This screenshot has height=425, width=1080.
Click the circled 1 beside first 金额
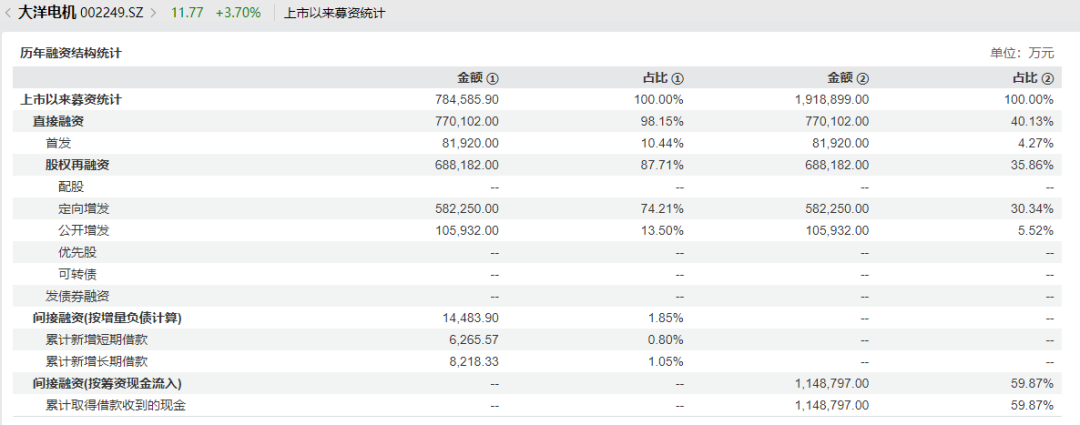(x=492, y=78)
